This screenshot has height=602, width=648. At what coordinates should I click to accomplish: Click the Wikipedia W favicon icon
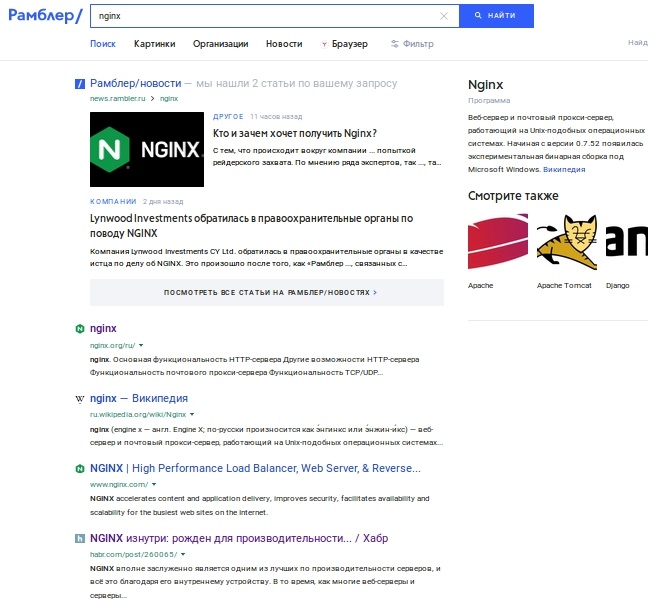[x=80, y=399]
